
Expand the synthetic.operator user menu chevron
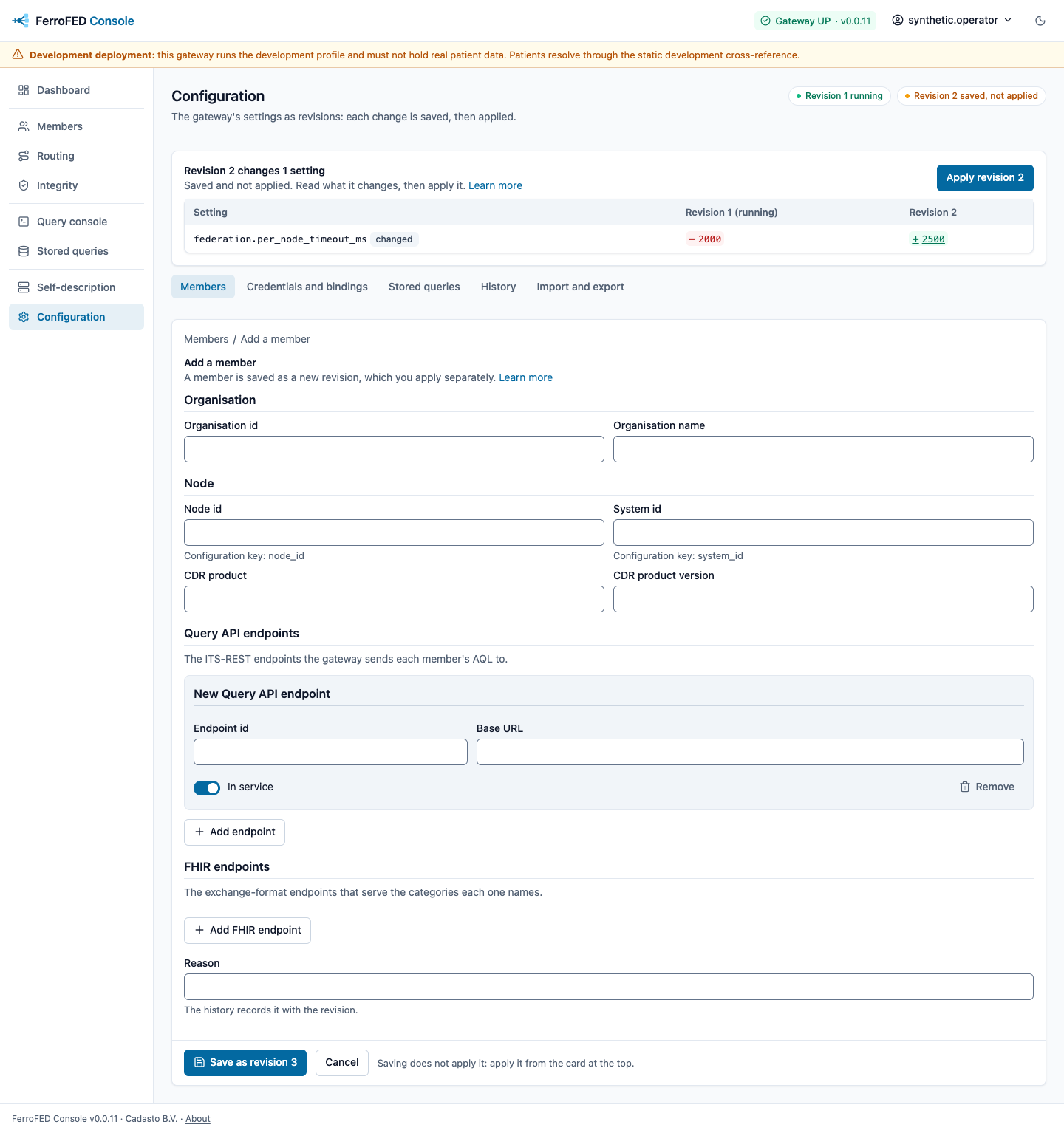(x=1008, y=20)
